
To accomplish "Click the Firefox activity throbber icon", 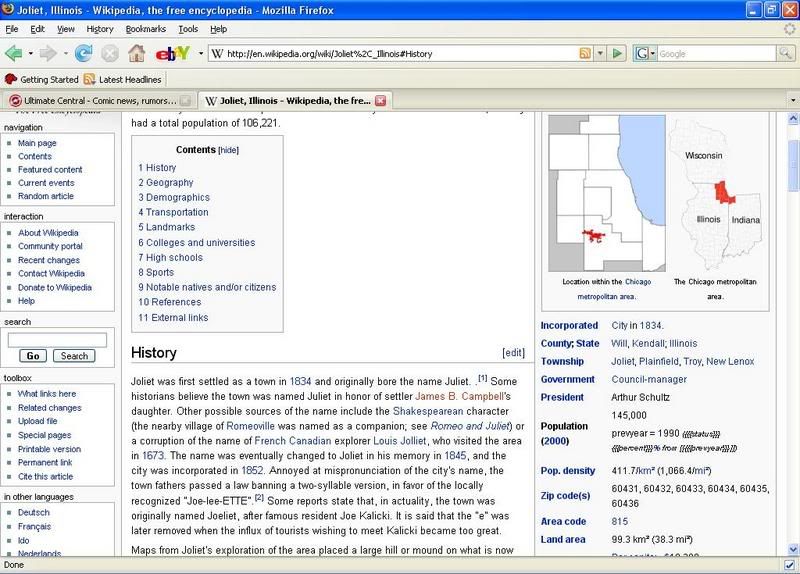I will (789, 29).
